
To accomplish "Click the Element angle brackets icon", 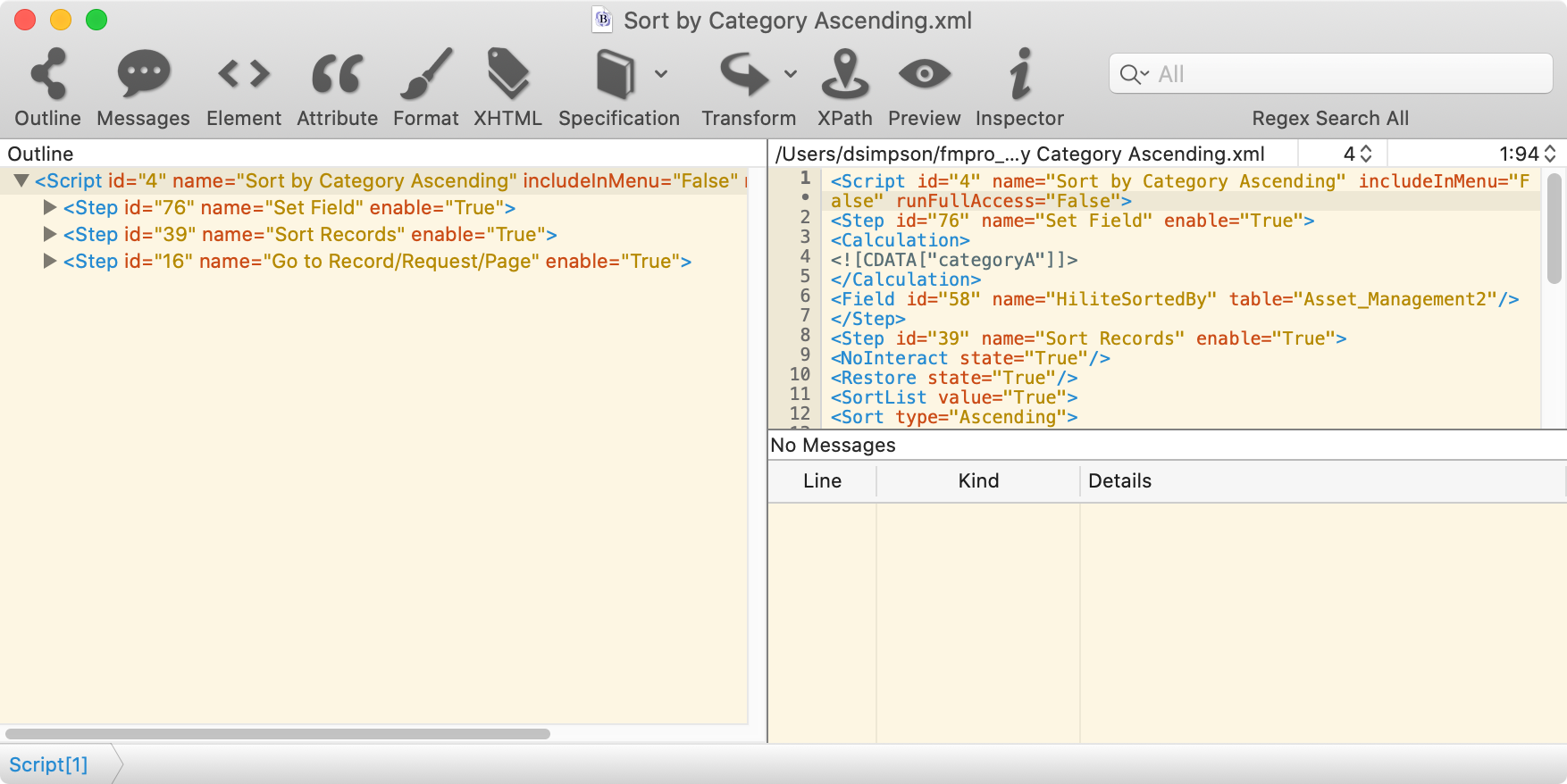I will point(243,74).
